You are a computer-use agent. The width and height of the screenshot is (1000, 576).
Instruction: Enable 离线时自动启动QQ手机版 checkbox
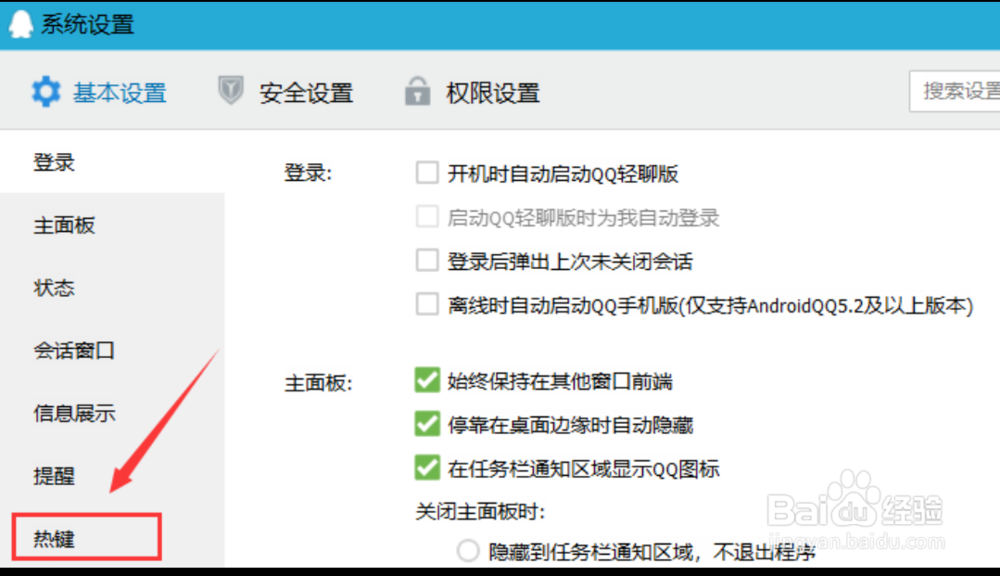click(x=427, y=304)
